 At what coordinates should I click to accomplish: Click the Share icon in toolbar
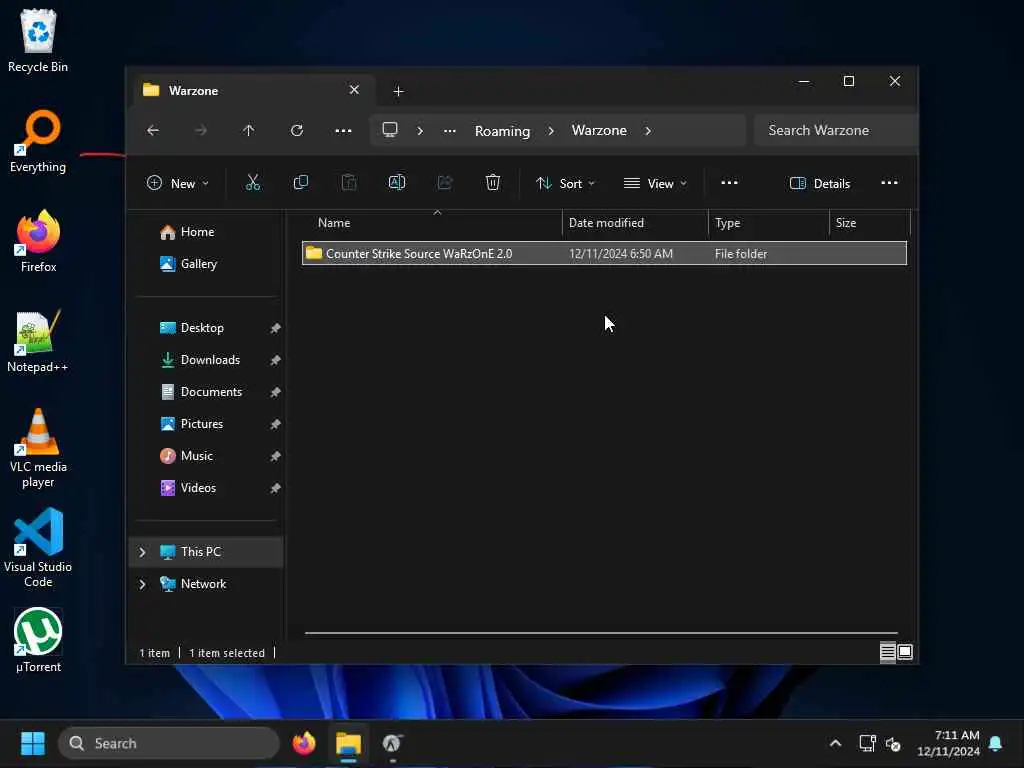click(x=445, y=183)
